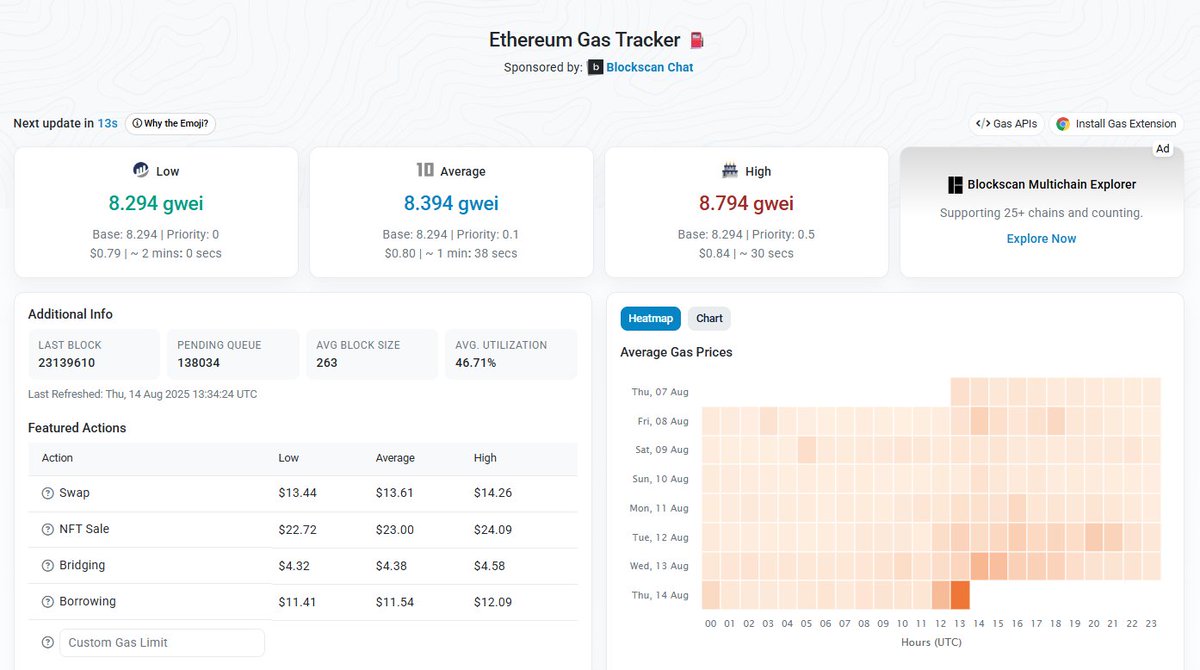Click the code icon beside Gas APIs
The width and height of the screenshot is (1200, 670).
981,123
